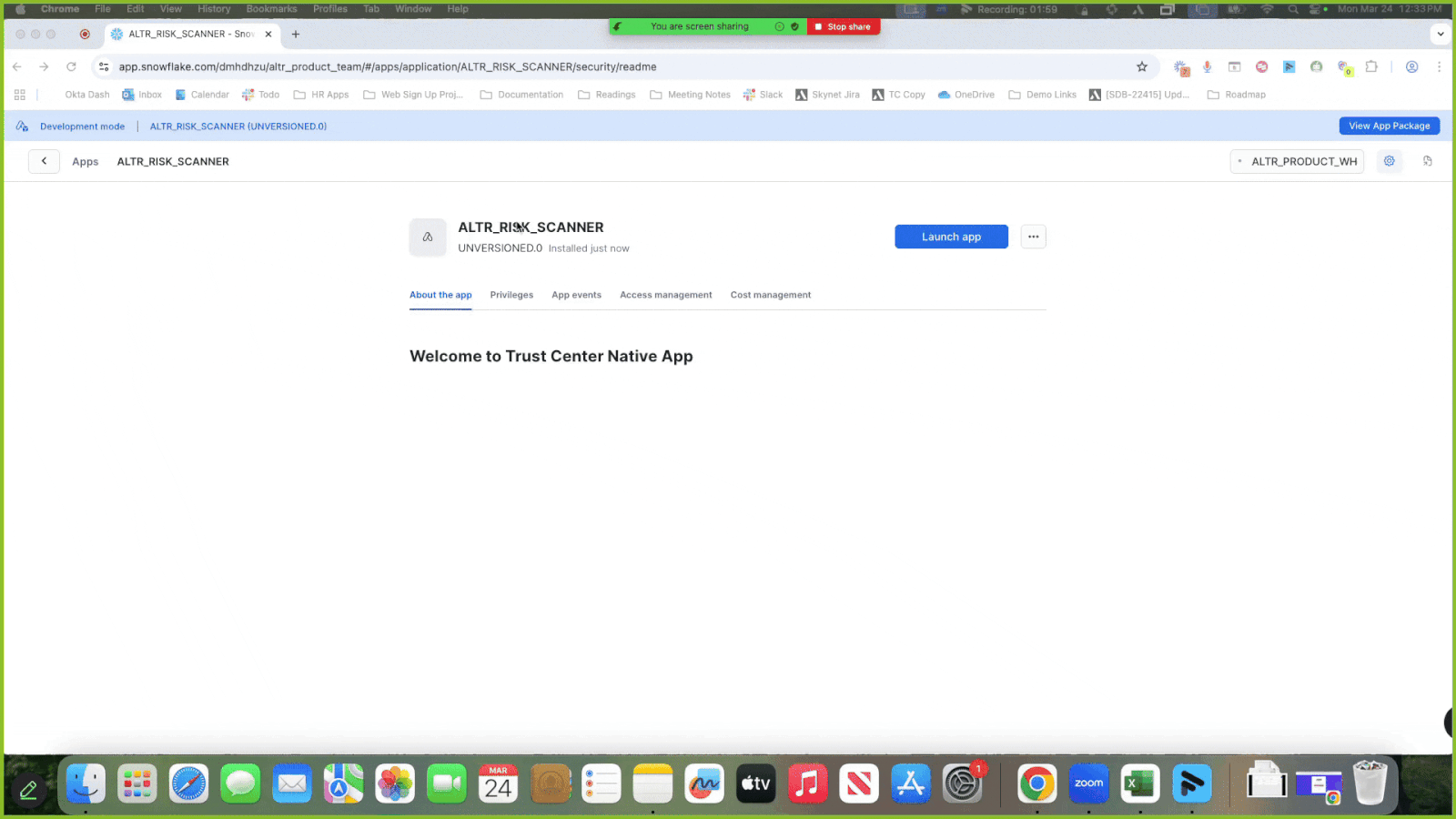Open a new browser tab with plus icon
1456x819 pixels.
[296, 34]
